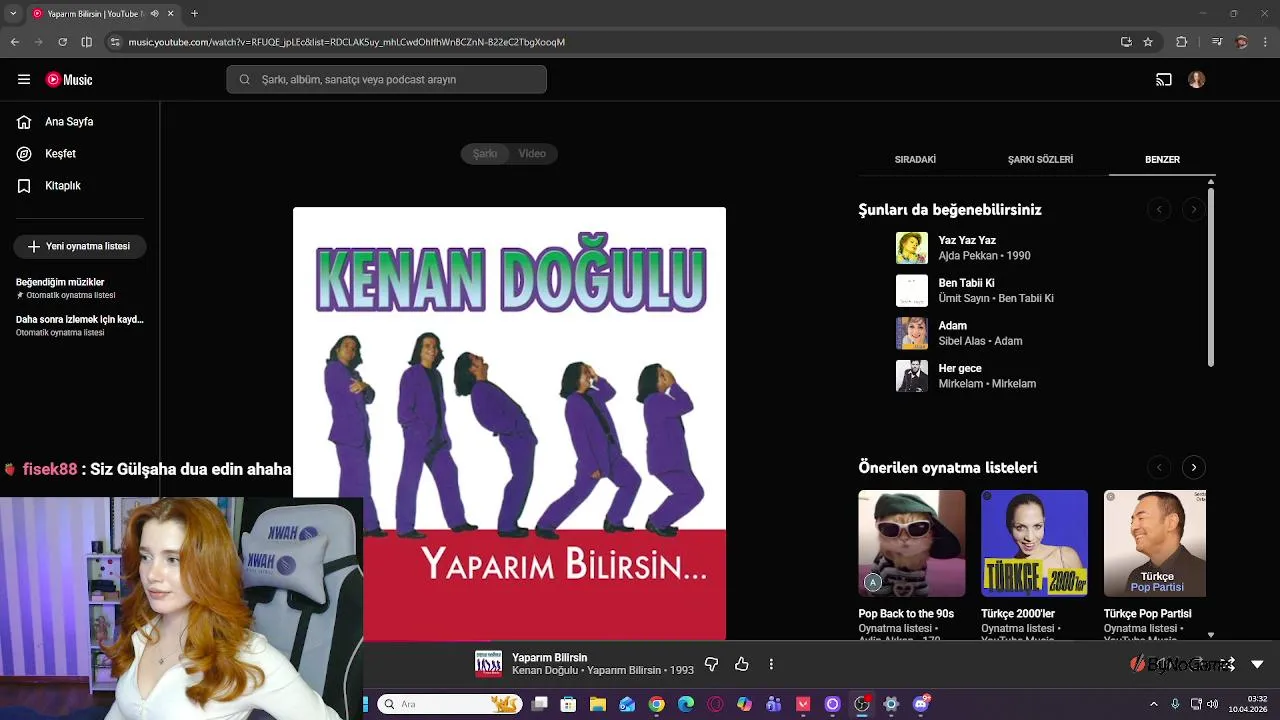Open File Explorer from taskbar
The width and height of the screenshot is (1280, 720).
tap(598, 704)
